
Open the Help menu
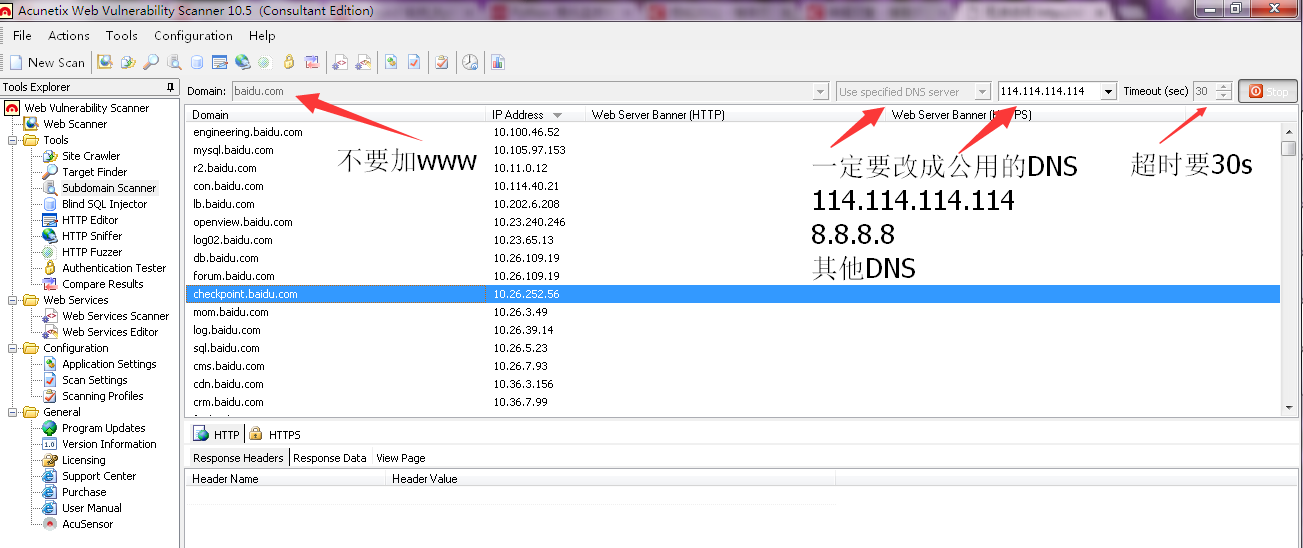(x=262, y=35)
